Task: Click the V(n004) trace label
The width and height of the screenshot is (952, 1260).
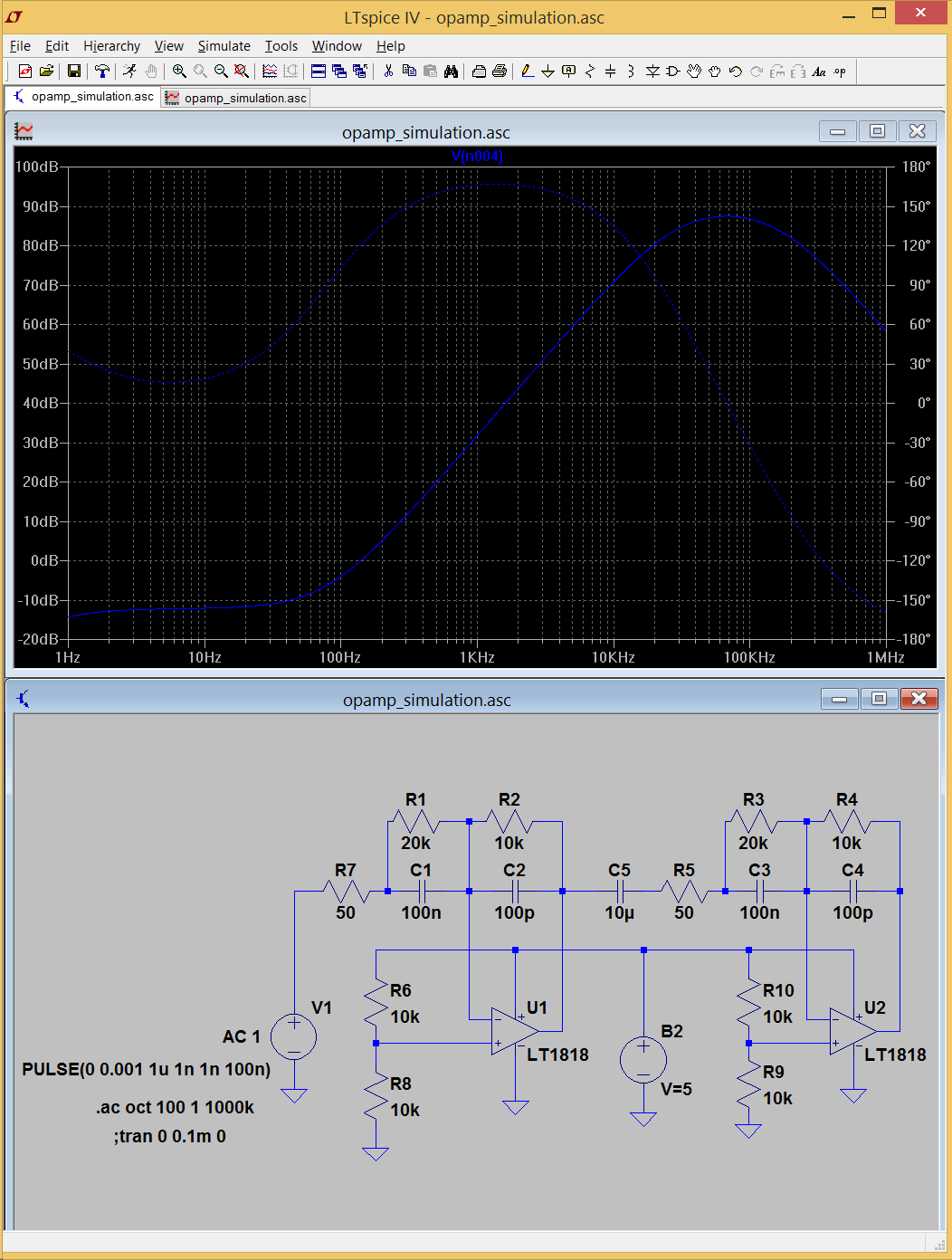Action: [477, 157]
